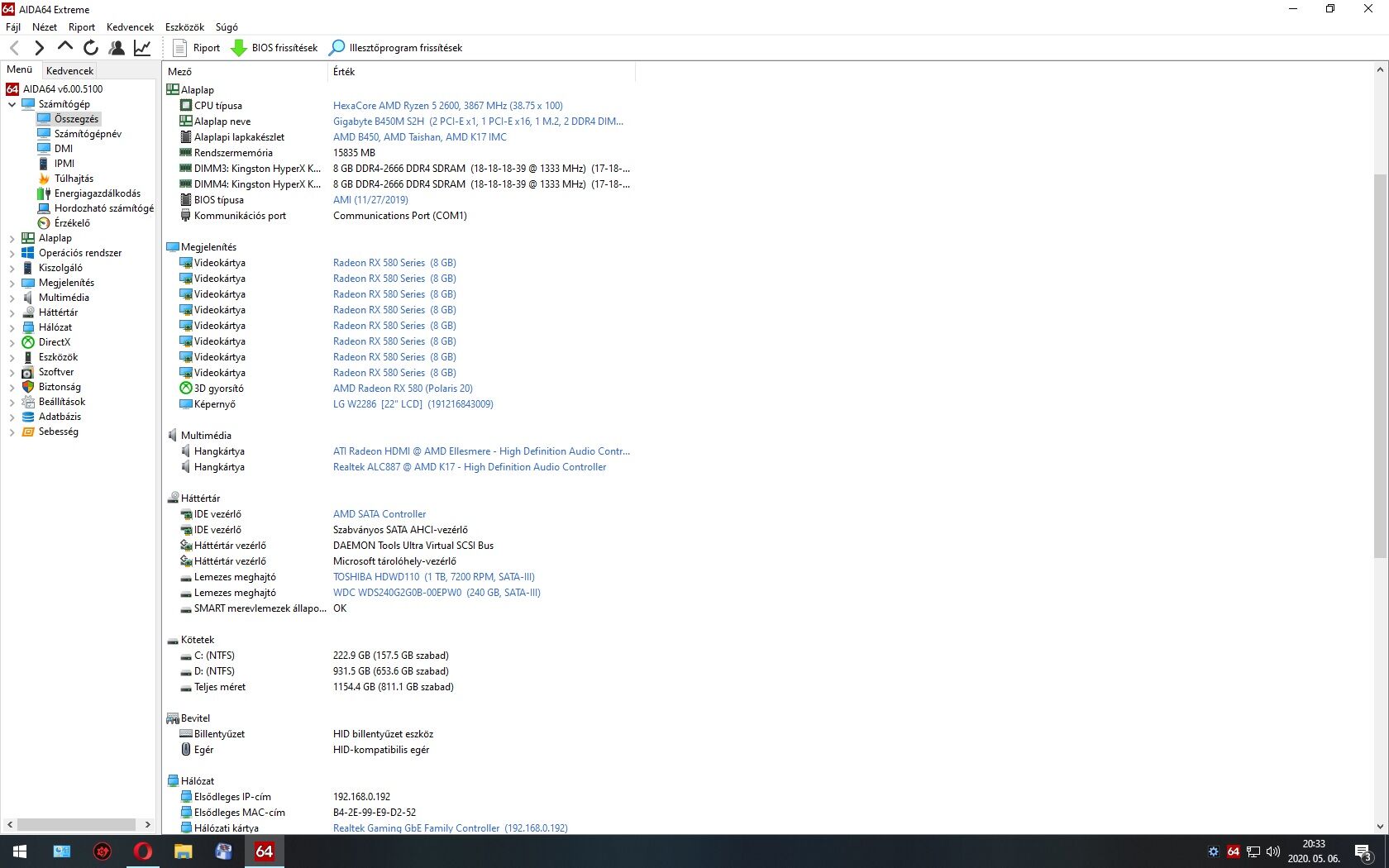Screen dimensions: 1389x868
Task: Click the AIDA64 v6.00.5100 root icon
Action: (x=12, y=89)
